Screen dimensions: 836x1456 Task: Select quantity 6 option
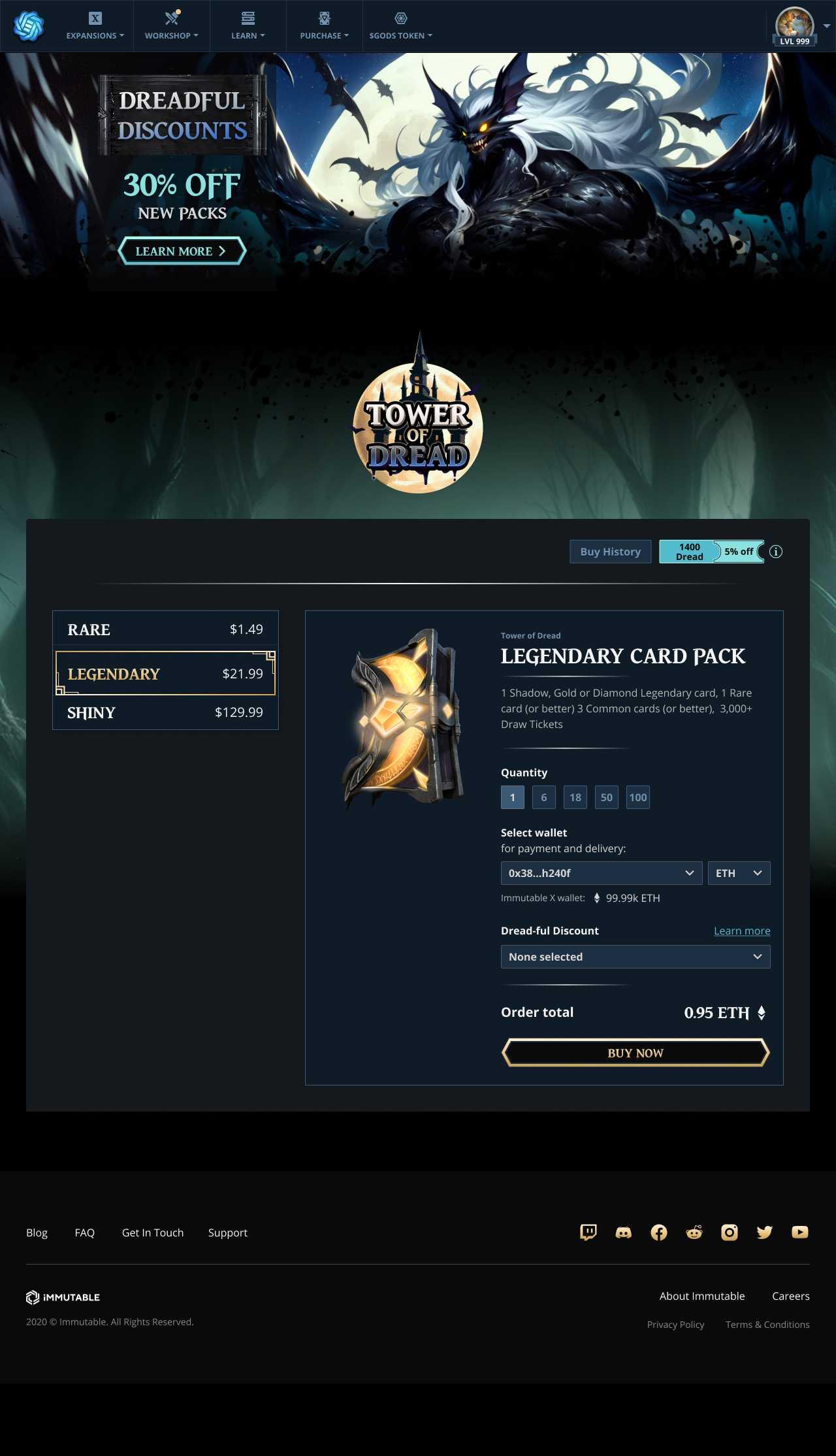tap(544, 797)
